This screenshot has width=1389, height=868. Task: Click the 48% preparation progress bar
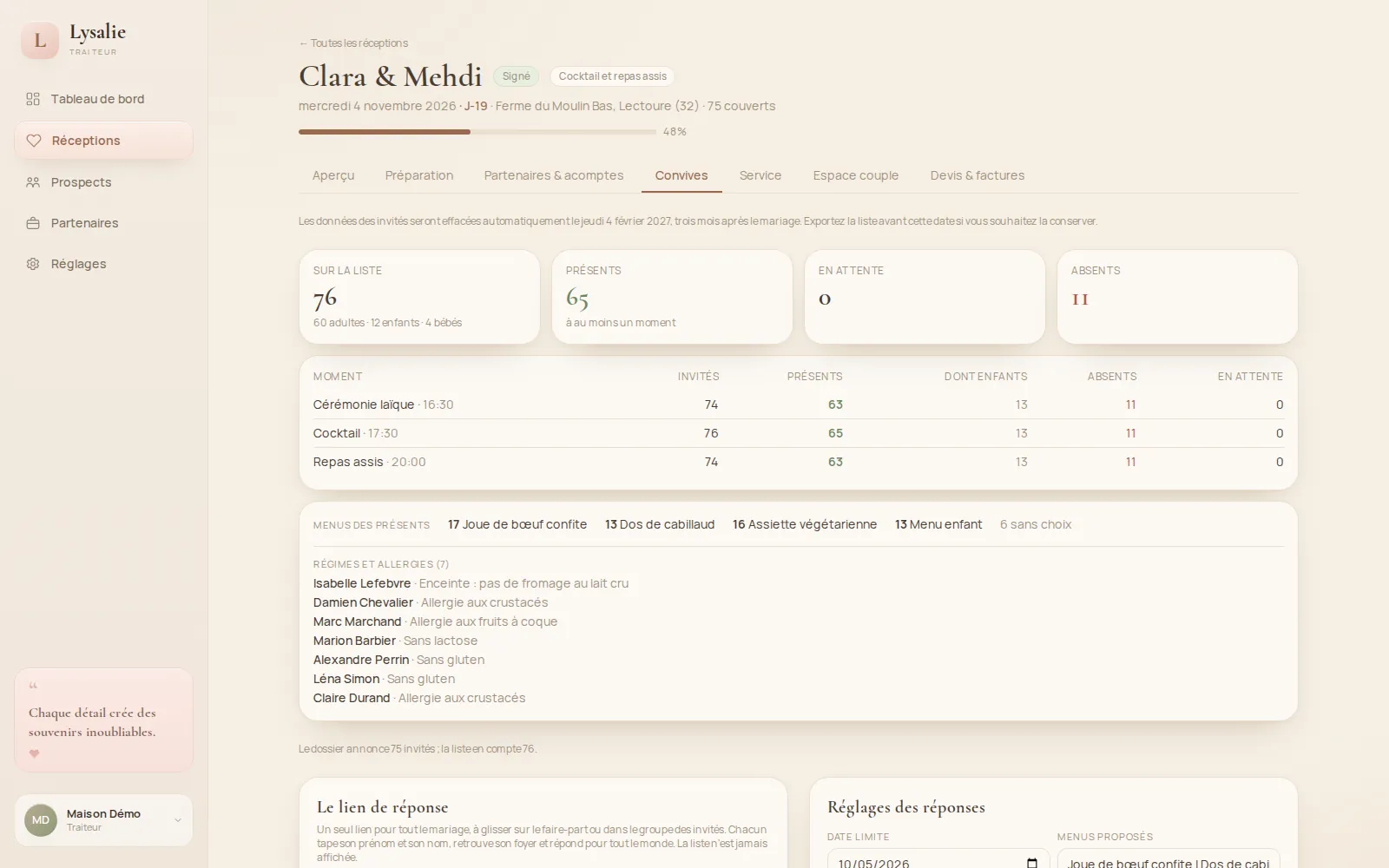pos(477,132)
